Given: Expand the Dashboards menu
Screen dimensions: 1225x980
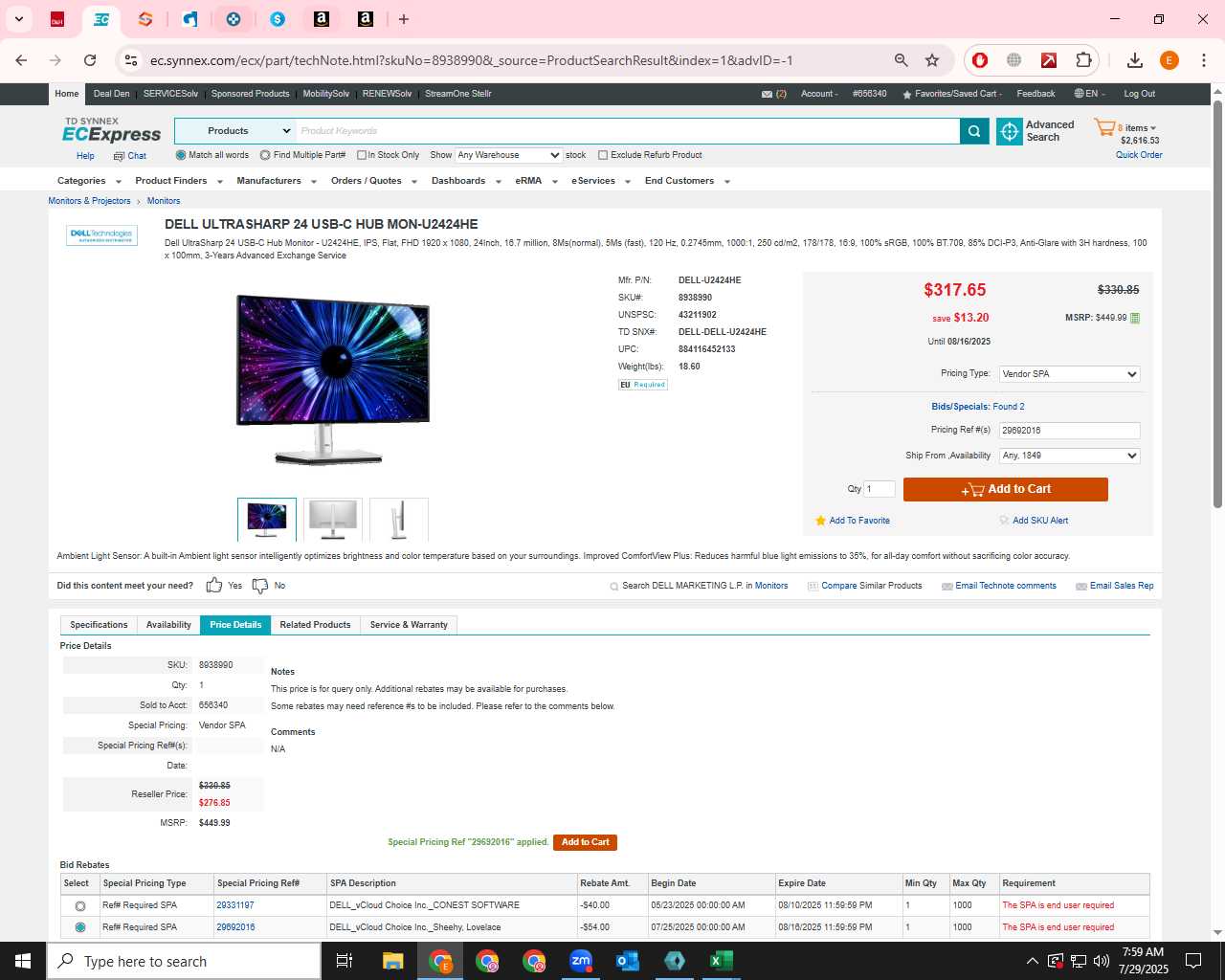Looking at the screenshot, I should 466,181.
